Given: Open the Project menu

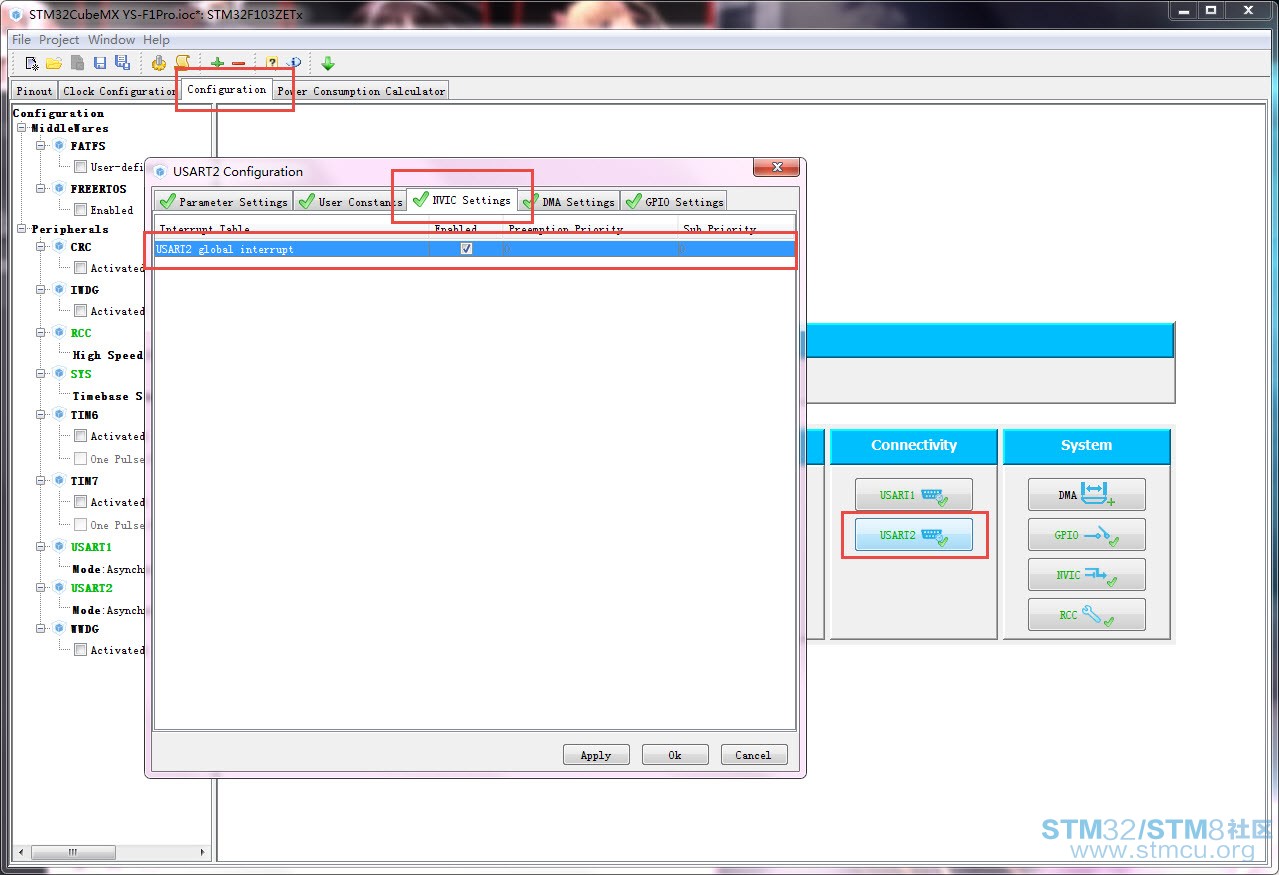Looking at the screenshot, I should [x=59, y=40].
